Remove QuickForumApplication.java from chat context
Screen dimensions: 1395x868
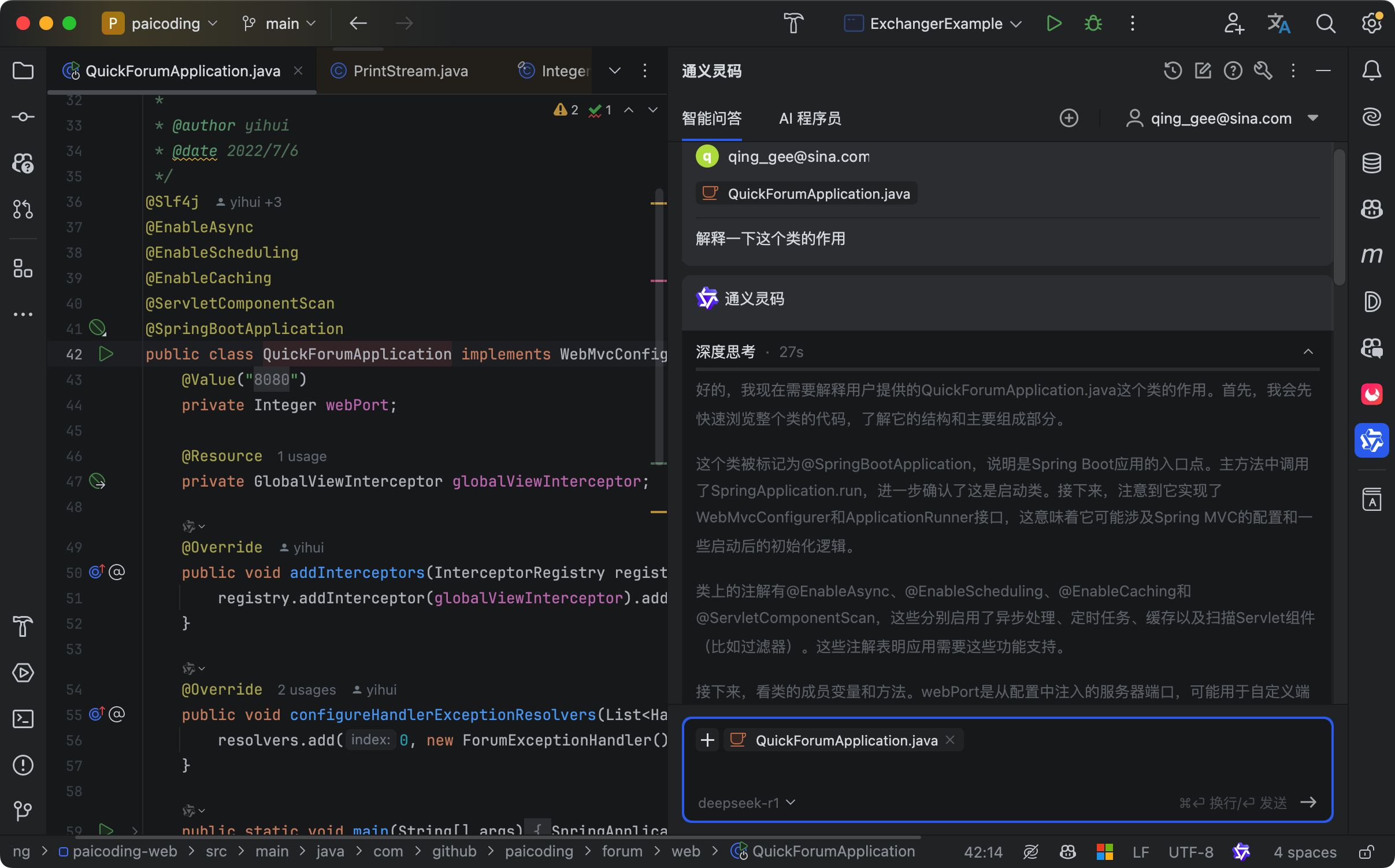(x=950, y=740)
